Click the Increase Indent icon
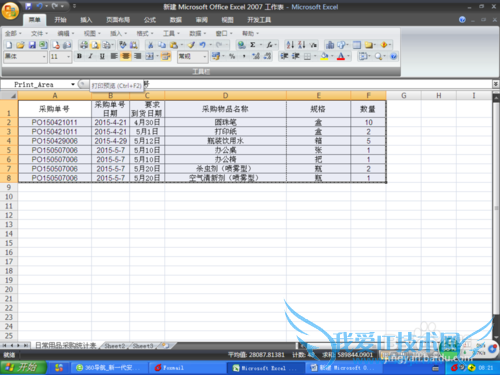The height and width of the screenshot is (375, 500). [x=296, y=56]
